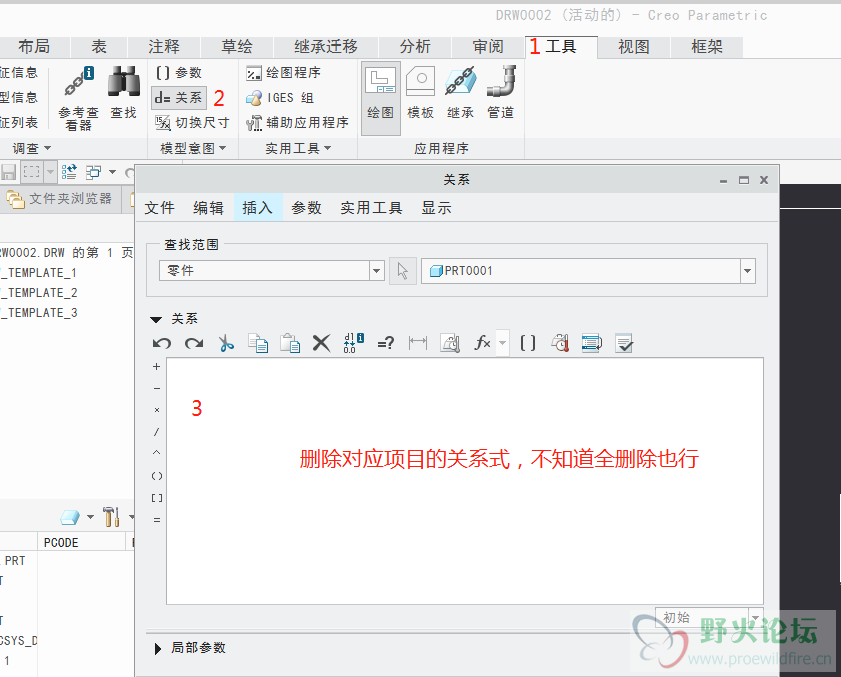
Task: Open the 文件夹浏览器 tab
Action: tap(60, 199)
